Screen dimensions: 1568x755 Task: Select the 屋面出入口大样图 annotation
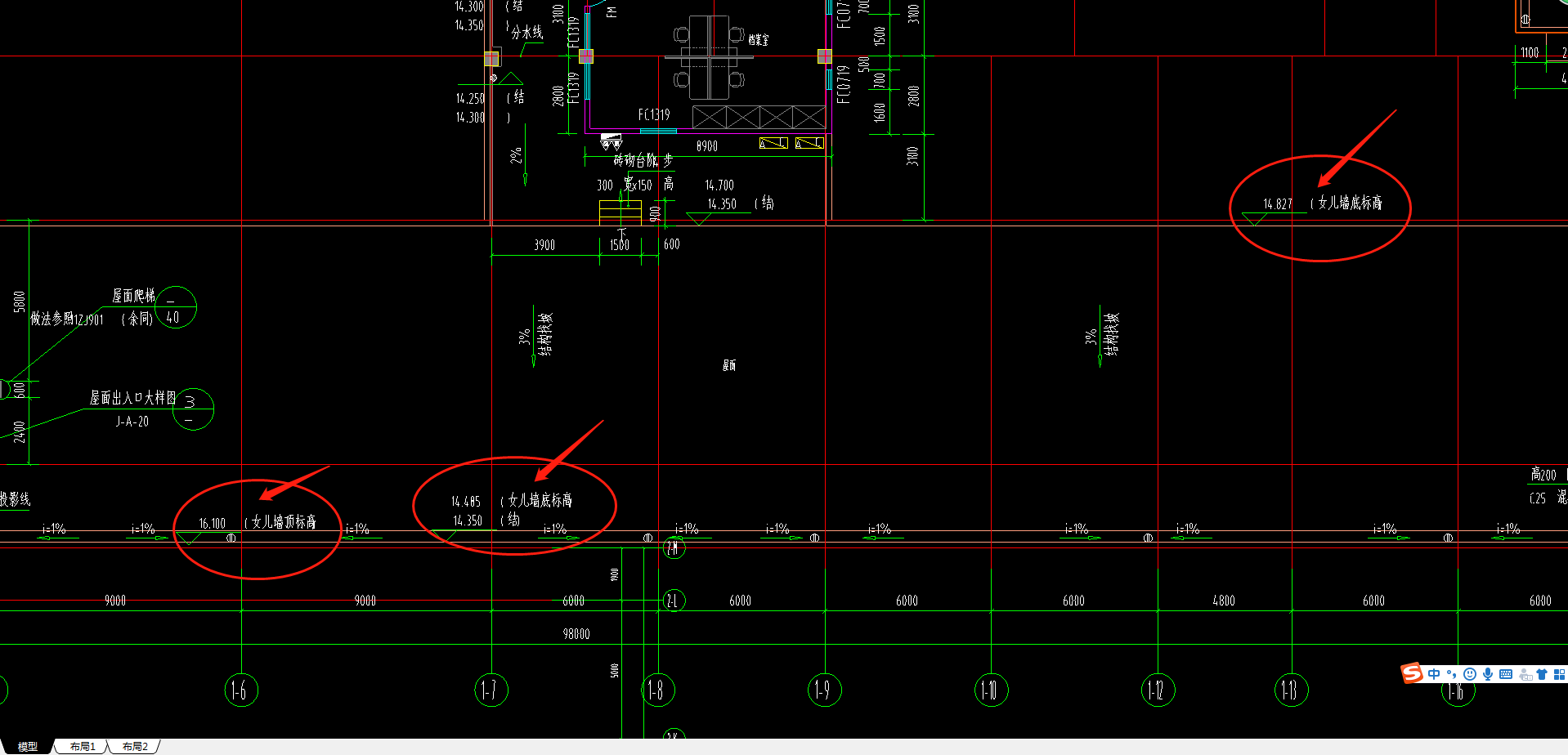(132, 398)
